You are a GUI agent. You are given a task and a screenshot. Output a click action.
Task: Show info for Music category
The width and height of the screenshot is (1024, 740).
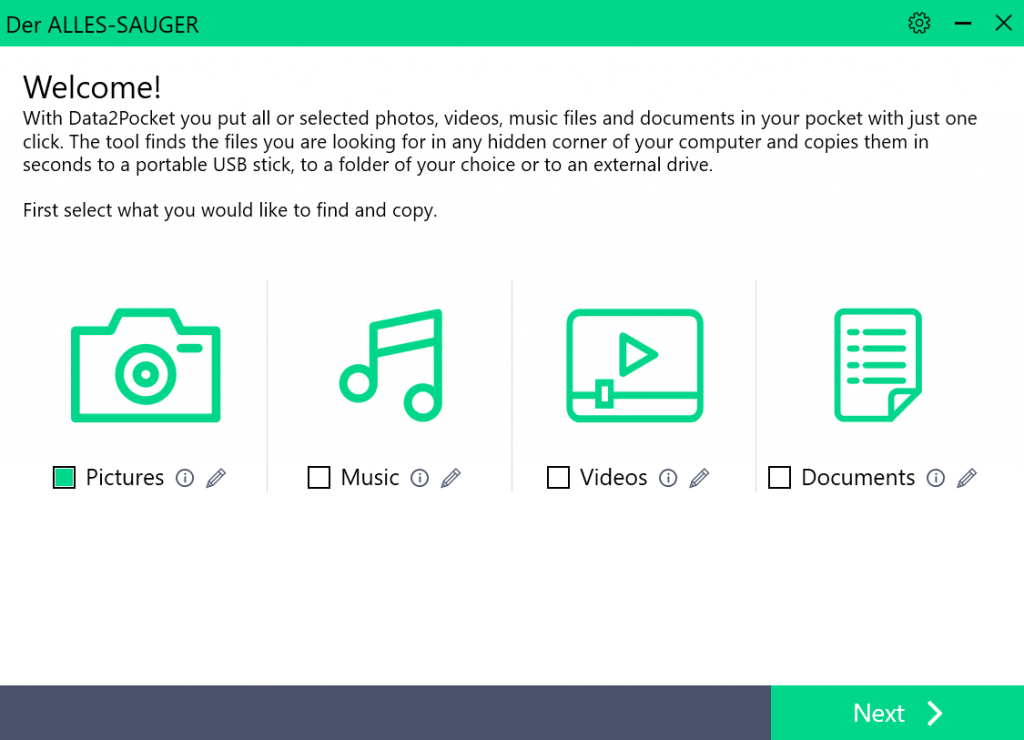(419, 478)
